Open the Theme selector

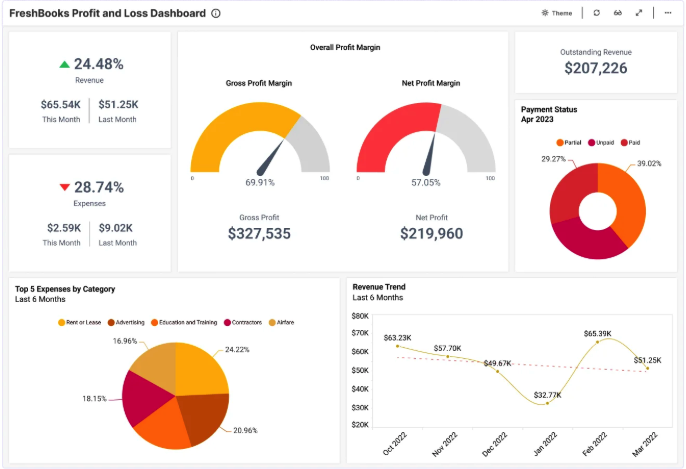click(x=556, y=13)
